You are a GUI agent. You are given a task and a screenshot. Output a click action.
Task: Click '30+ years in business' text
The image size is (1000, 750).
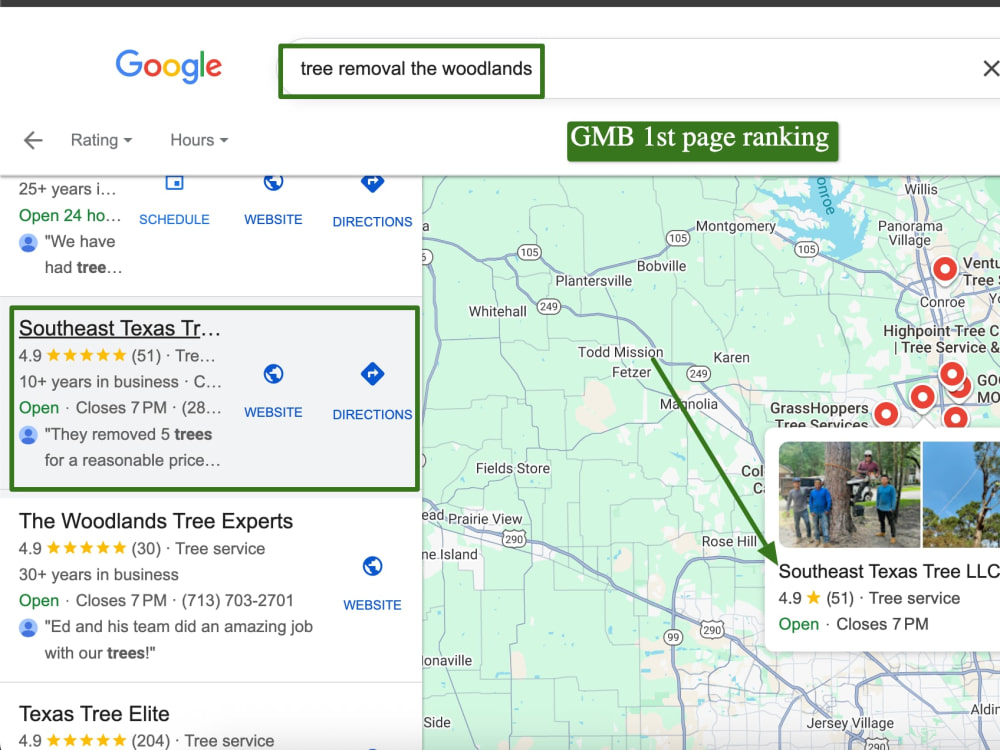coord(99,575)
